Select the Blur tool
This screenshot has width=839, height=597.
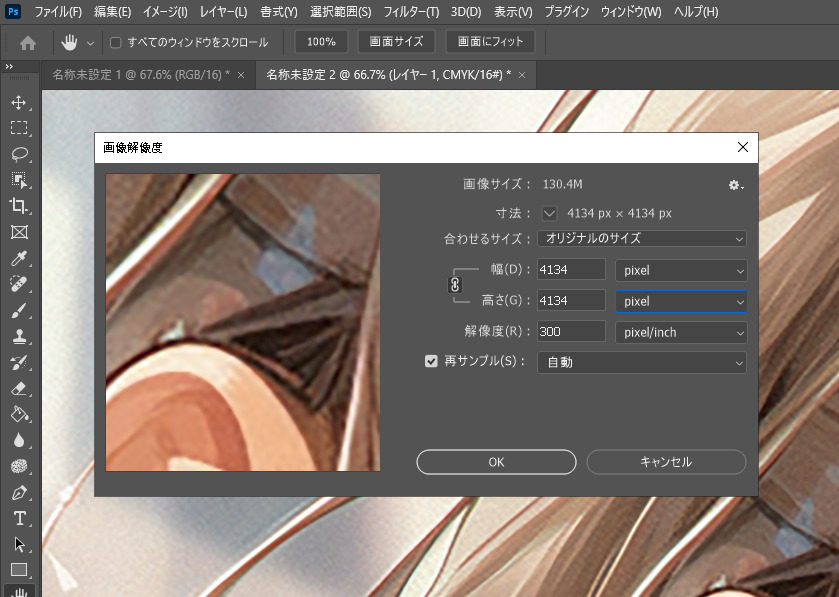[x=19, y=440]
